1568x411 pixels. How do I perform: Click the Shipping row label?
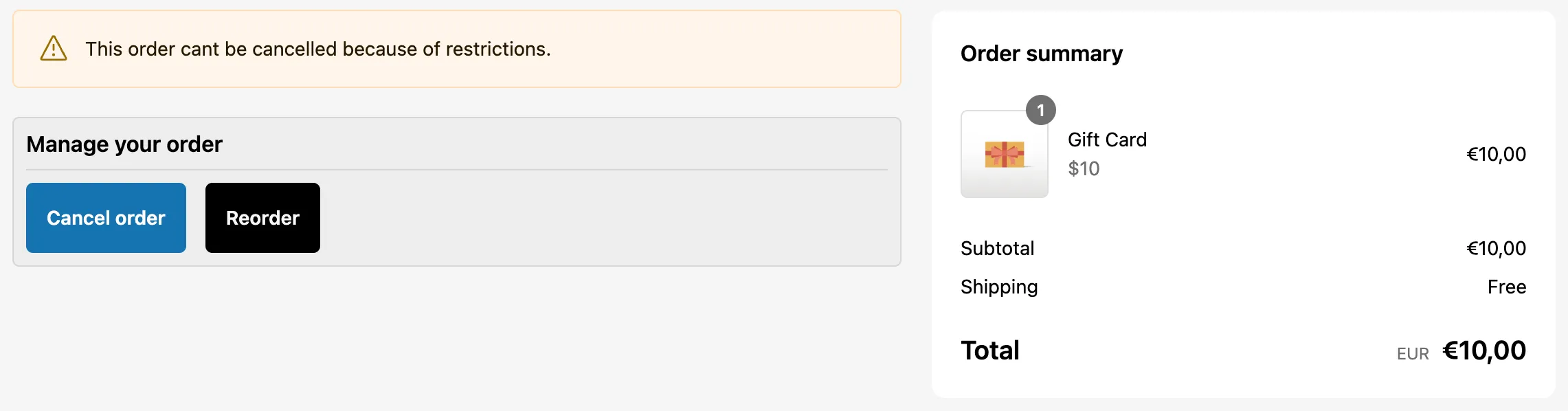point(1000,287)
